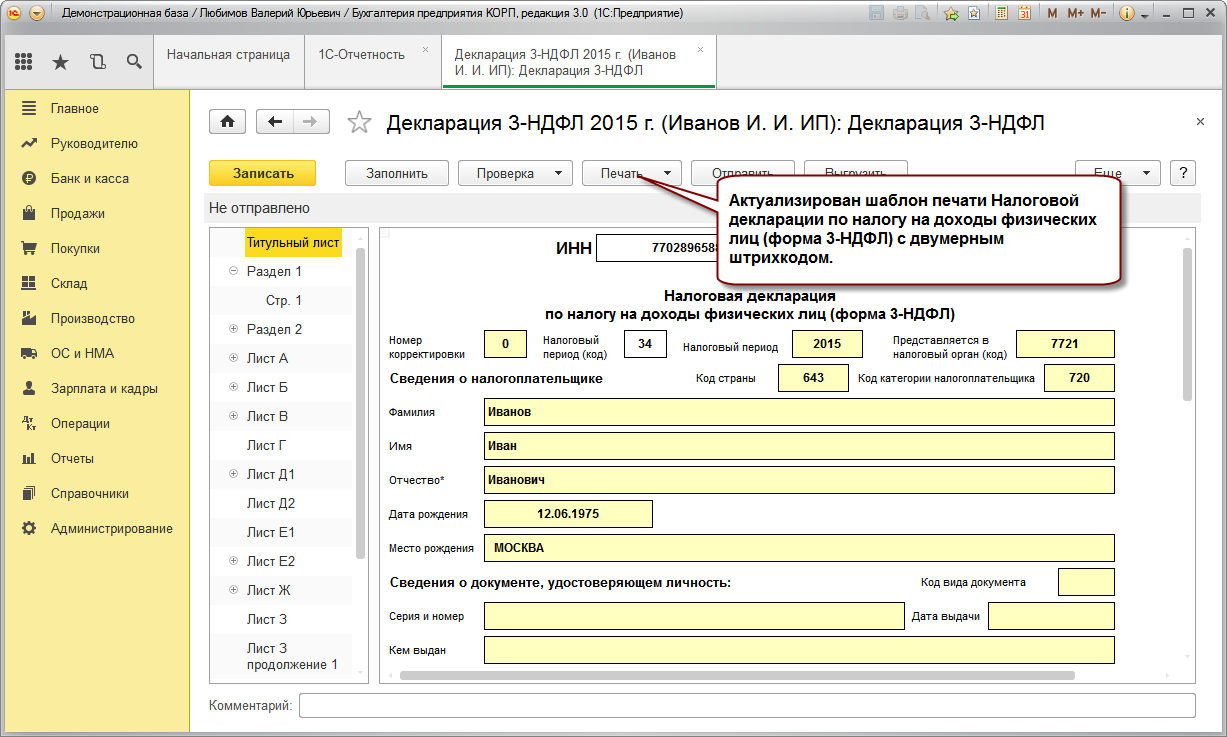Screen dimensions: 1227x737
Task: Switch to the Начальная страница tab
Action: tap(228, 55)
